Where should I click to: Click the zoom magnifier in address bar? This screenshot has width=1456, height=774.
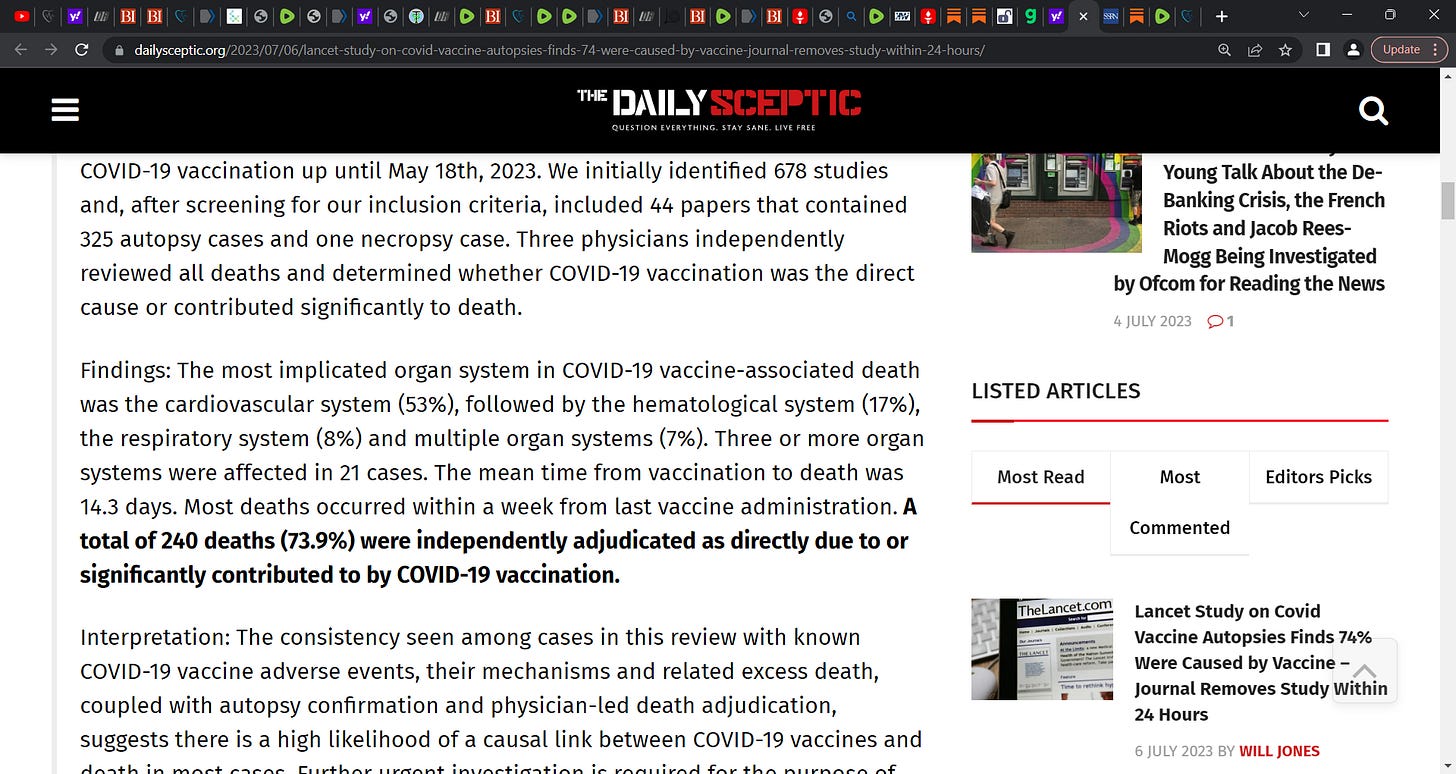[x=1224, y=49]
